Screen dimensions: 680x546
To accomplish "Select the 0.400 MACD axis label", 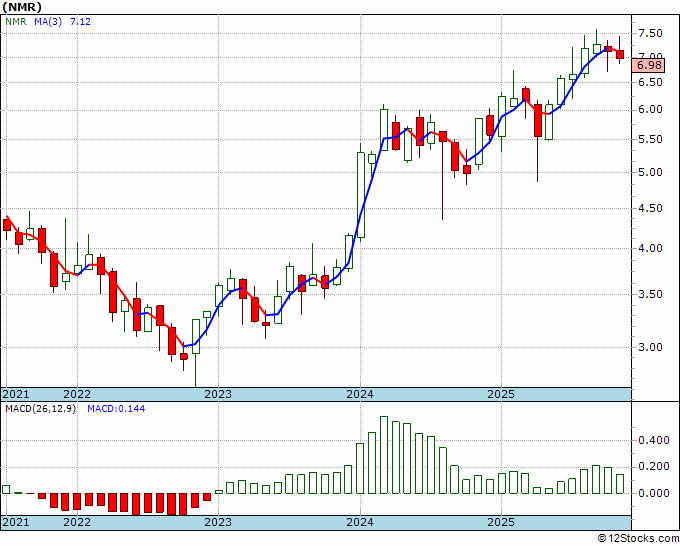I will pos(654,441).
